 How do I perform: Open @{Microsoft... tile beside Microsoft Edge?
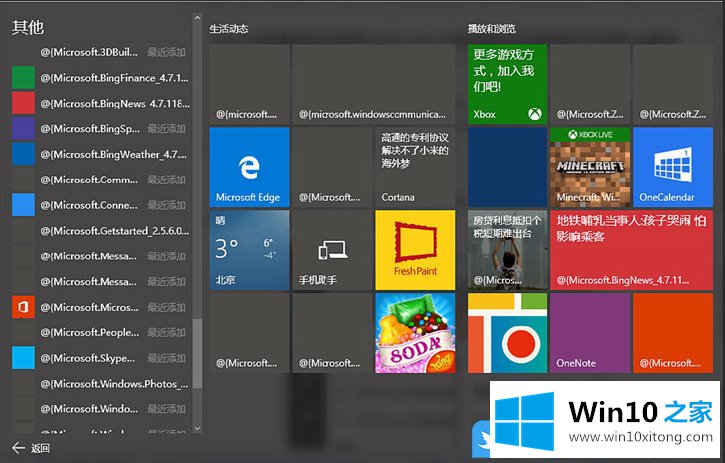point(332,167)
